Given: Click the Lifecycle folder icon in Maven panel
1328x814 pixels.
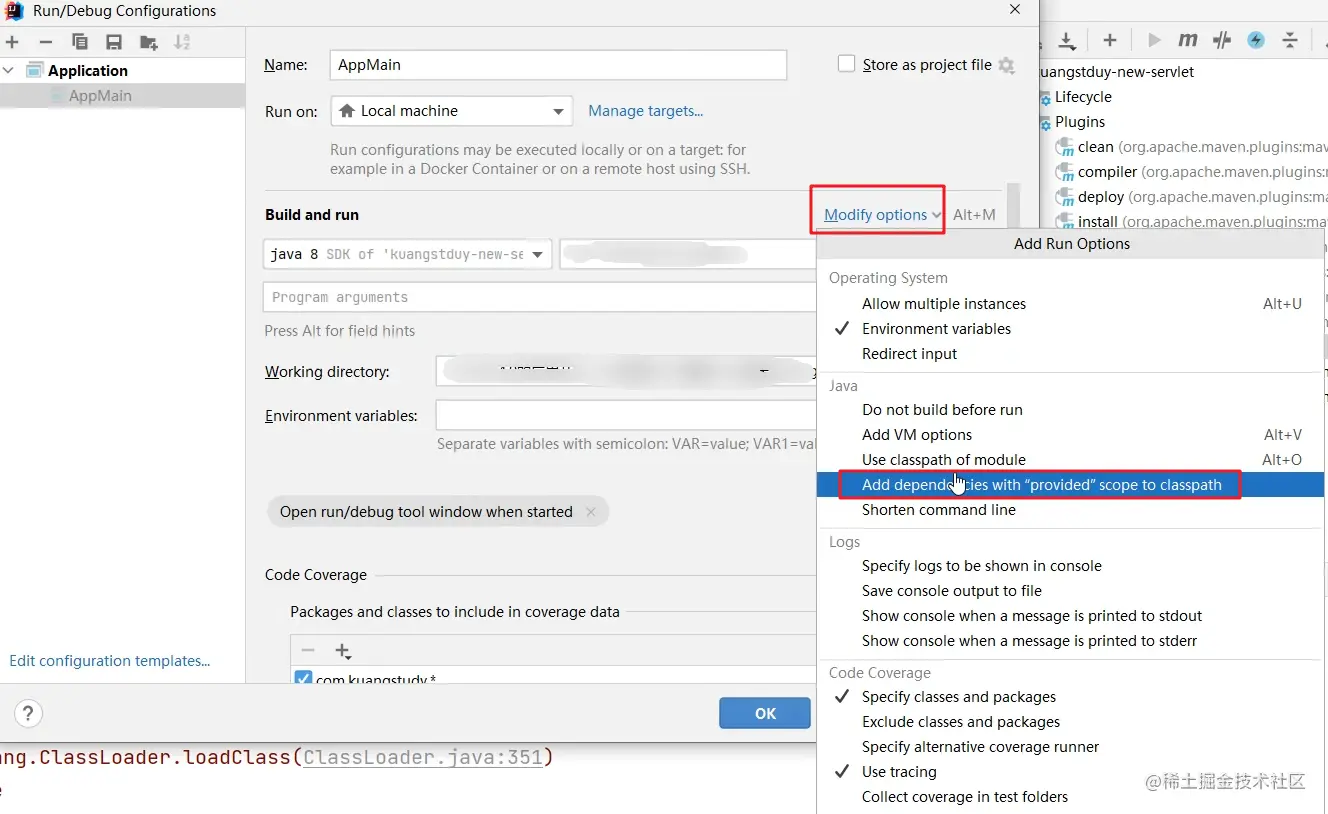Looking at the screenshot, I should point(1045,98).
